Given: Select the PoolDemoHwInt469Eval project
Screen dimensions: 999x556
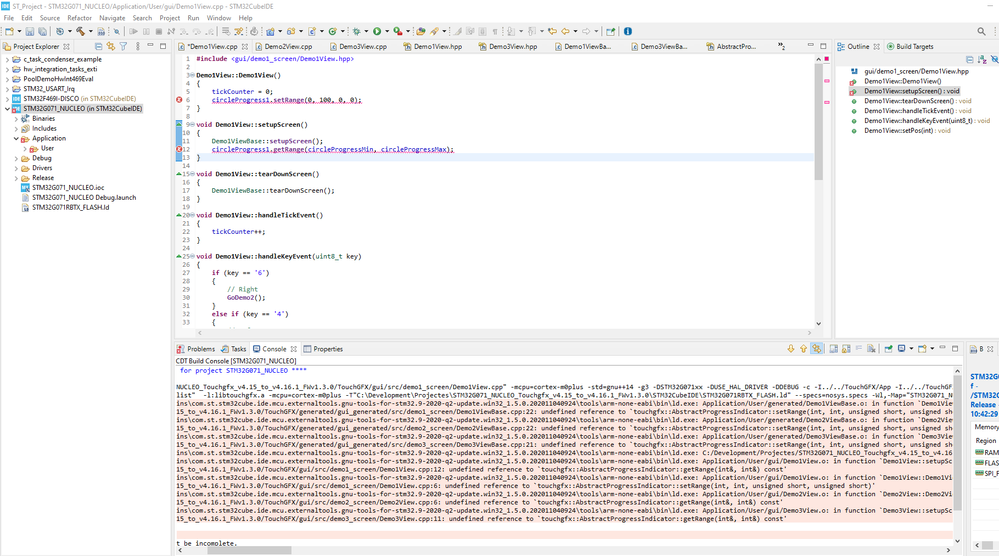Looking at the screenshot, I should pyautogui.click(x=58, y=79).
